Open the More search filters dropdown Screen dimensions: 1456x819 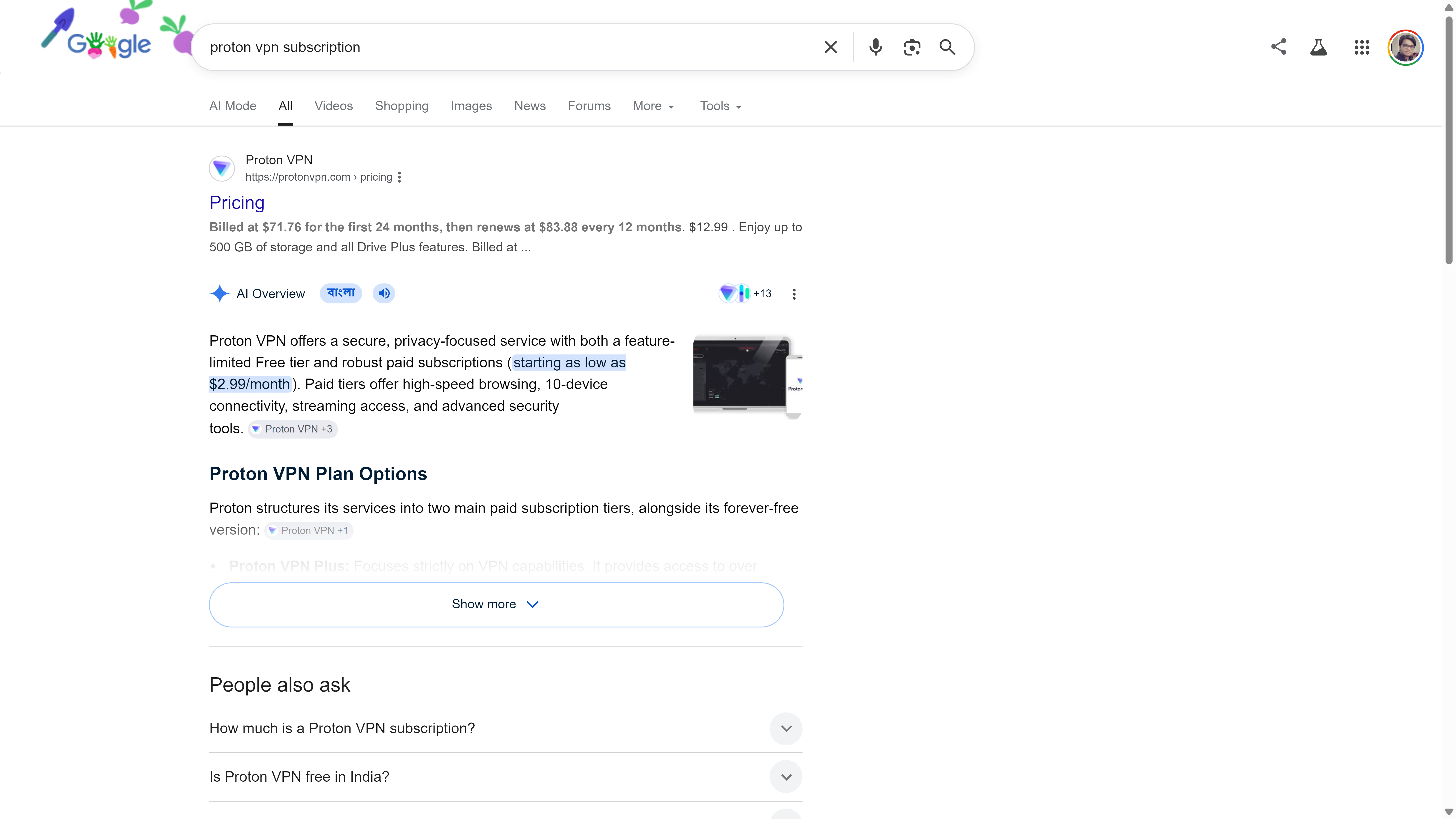pos(653,106)
